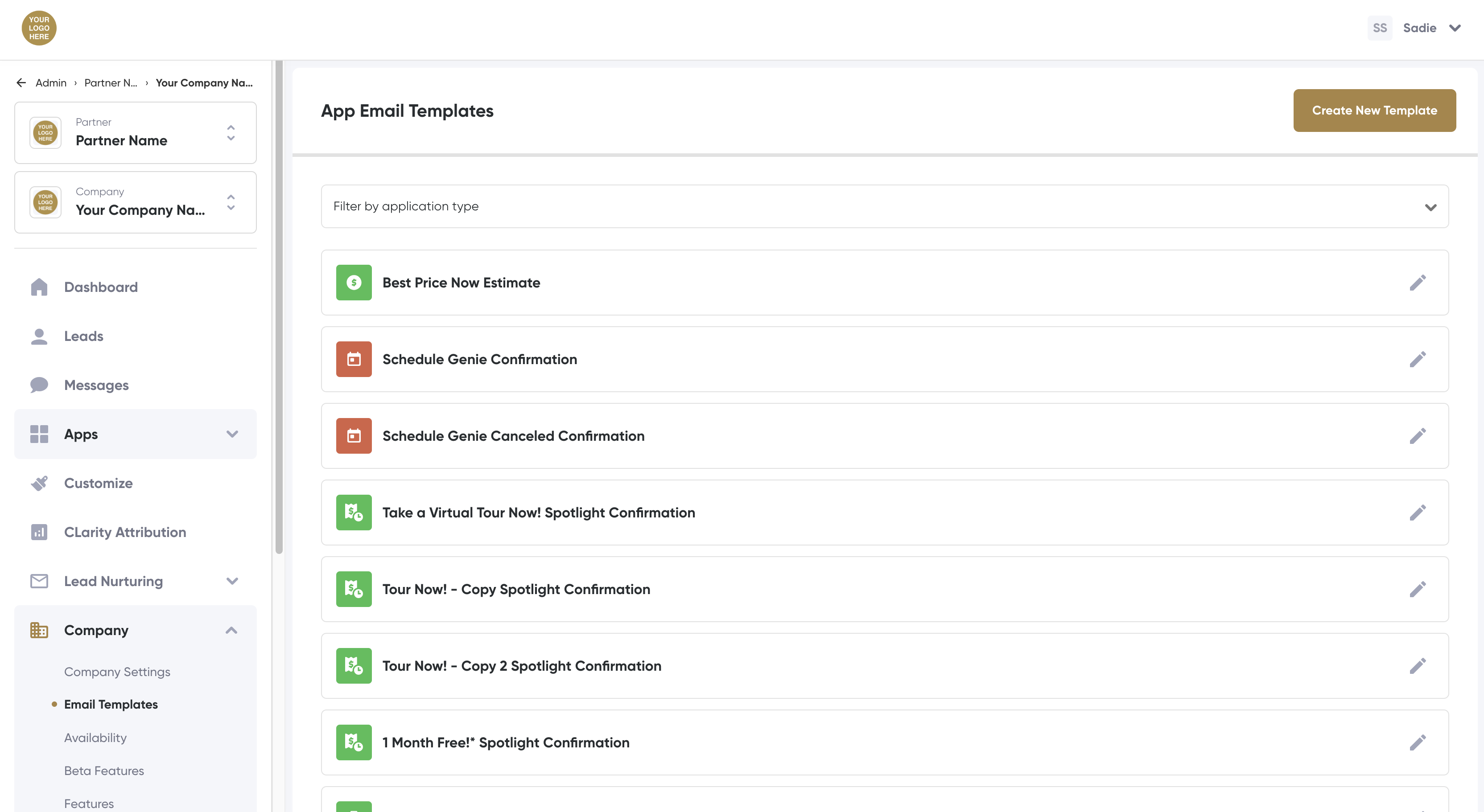Click Create New Template button
The height and width of the screenshot is (812, 1484).
tap(1374, 111)
